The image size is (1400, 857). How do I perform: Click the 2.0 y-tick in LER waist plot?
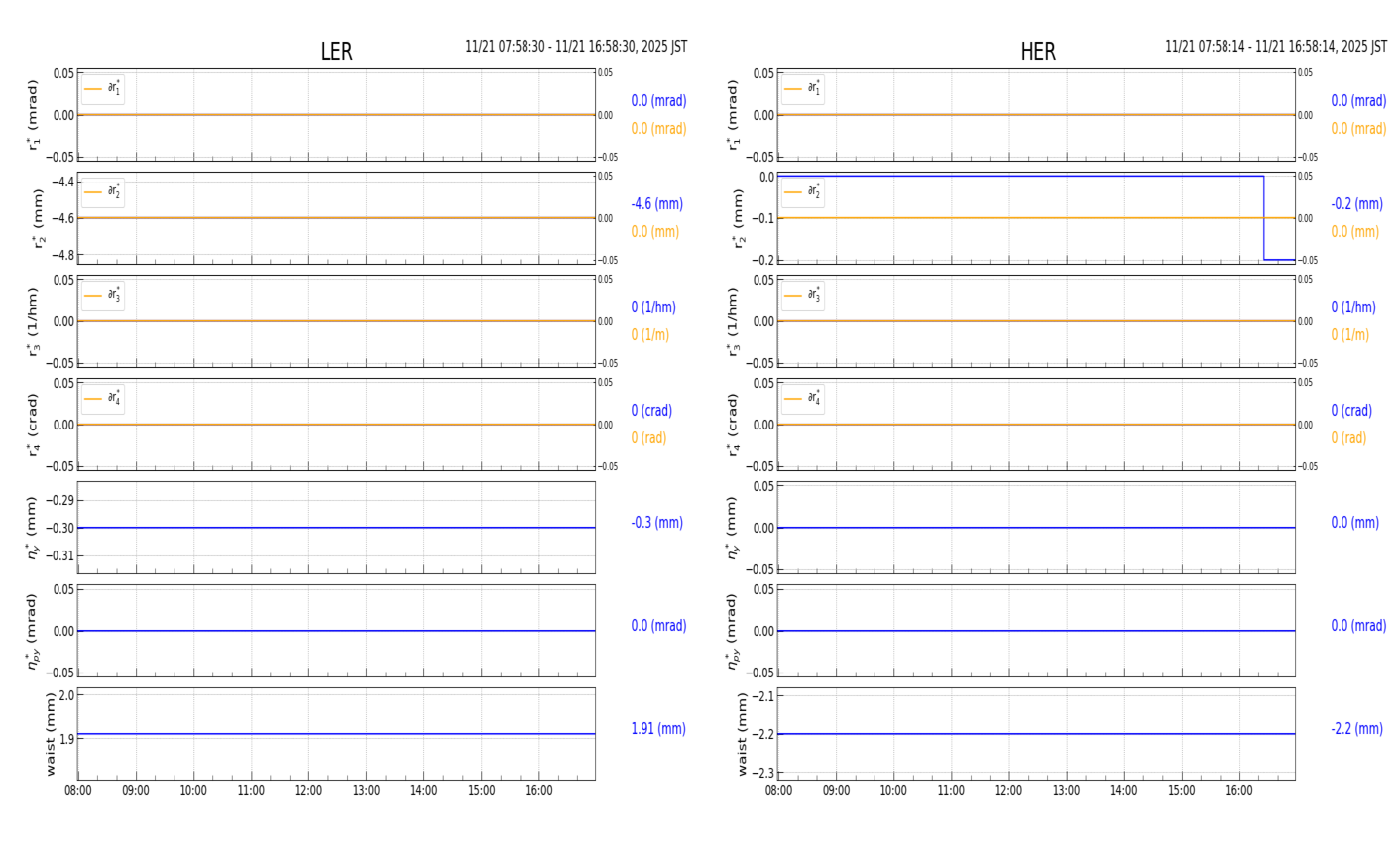(66, 696)
